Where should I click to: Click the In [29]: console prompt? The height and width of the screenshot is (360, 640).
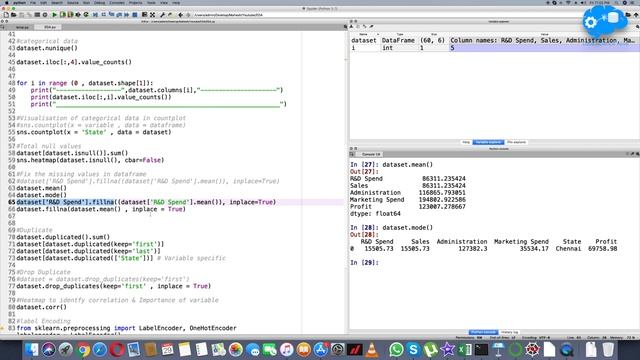364,262
